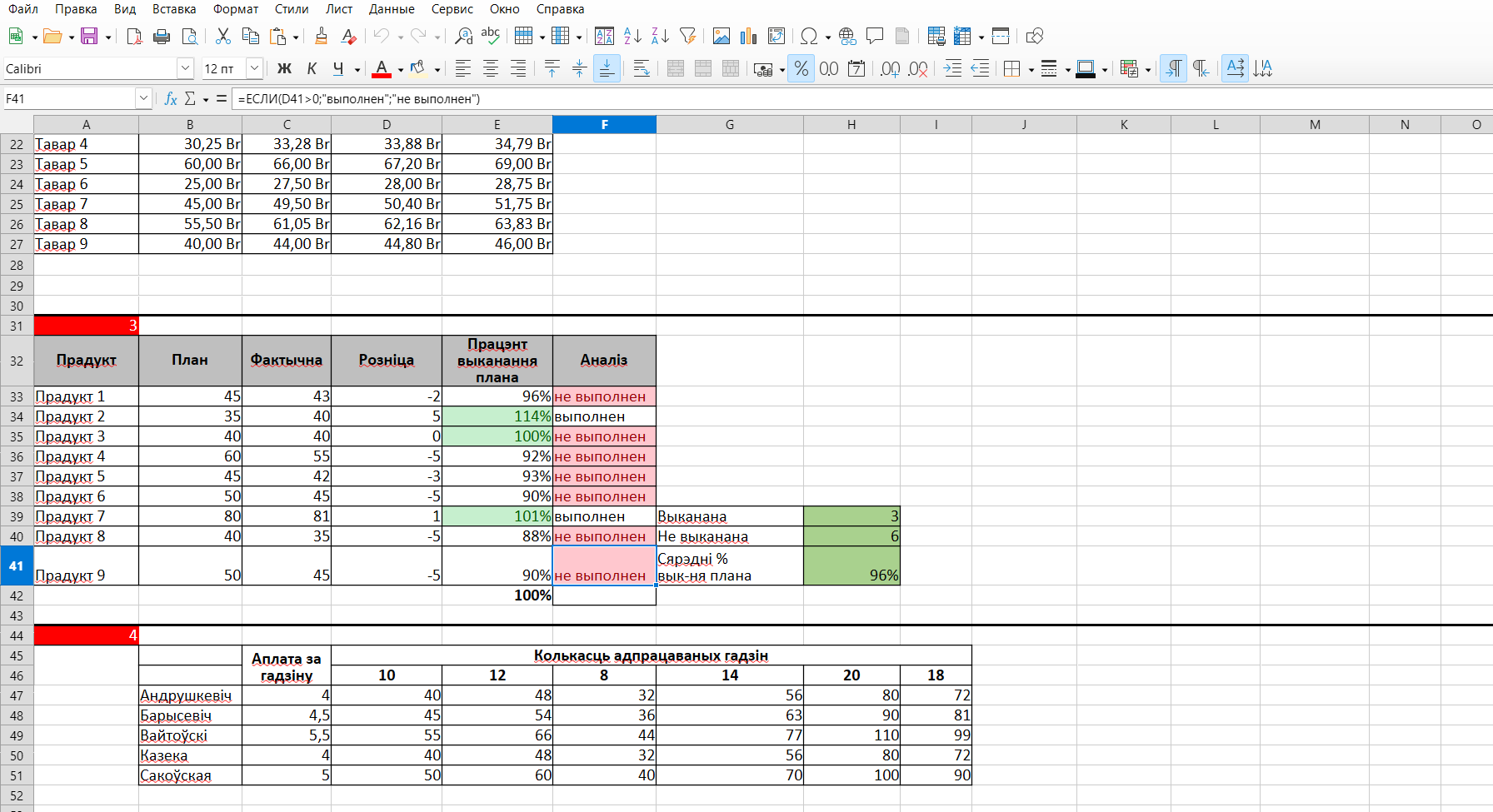Insert a comment with the speech bubble icon
This screenshot has width=1493, height=812.
coord(875,36)
